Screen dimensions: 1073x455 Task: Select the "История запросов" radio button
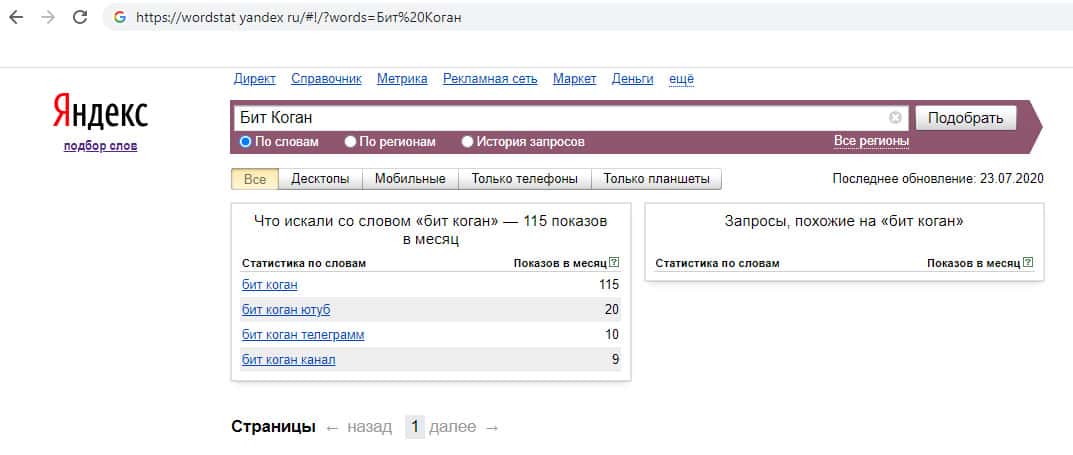pos(467,142)
